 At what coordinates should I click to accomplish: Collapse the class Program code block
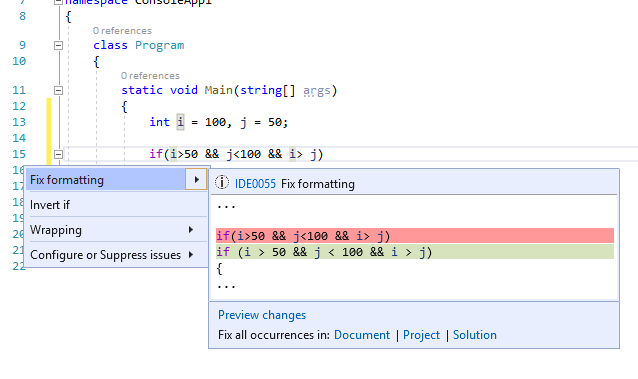pyautogui.click(x=59, y=45)
